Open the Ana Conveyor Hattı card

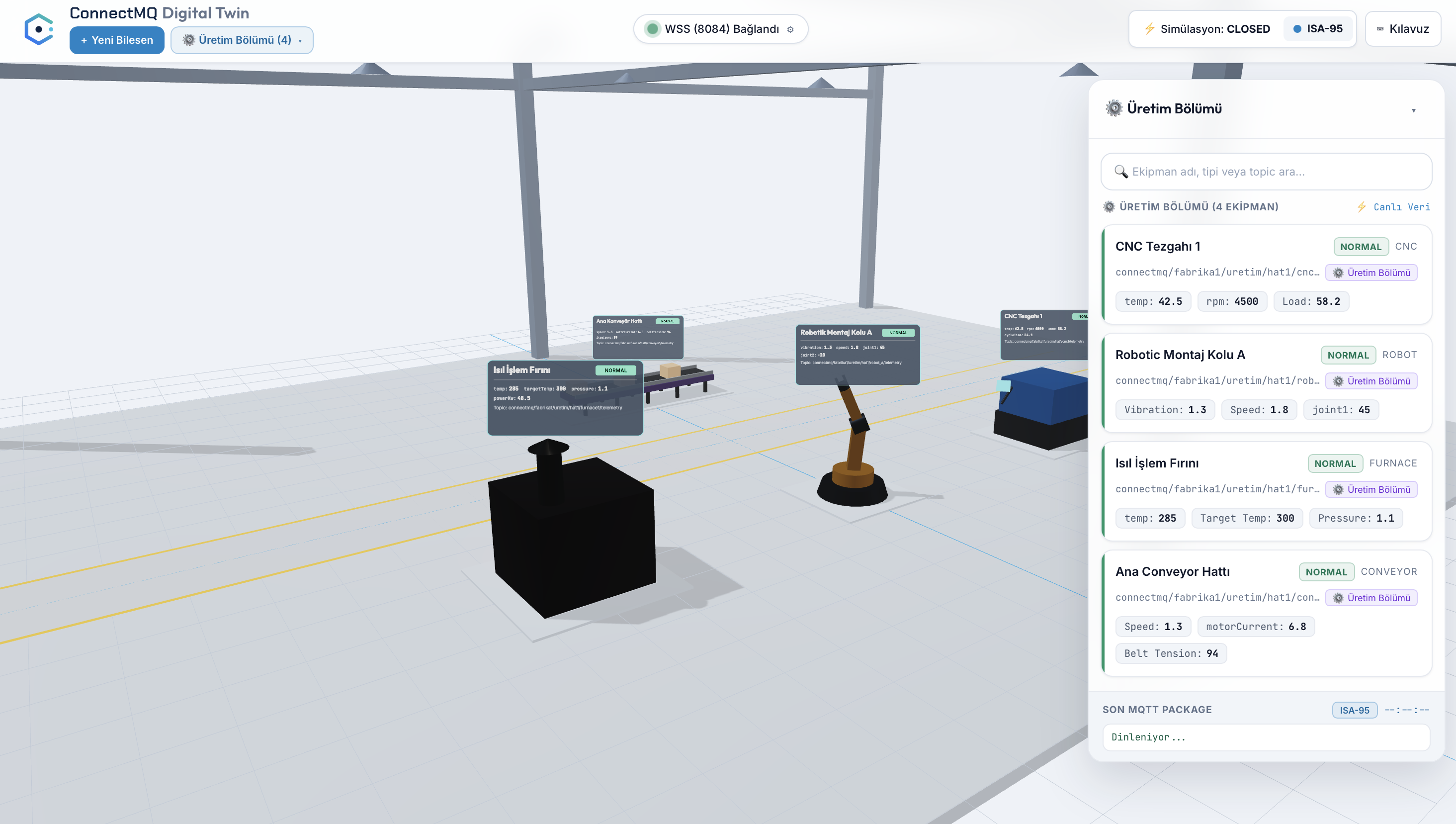(x=1266, y=613)
